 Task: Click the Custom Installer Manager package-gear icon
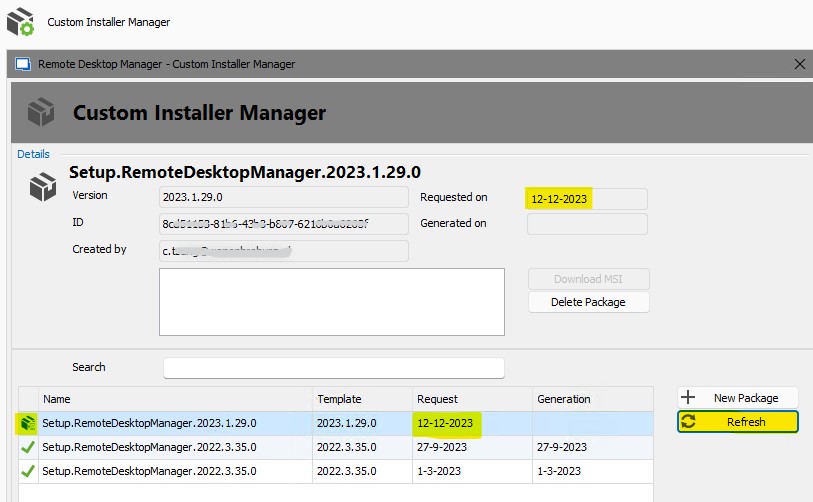pos(20,21)
